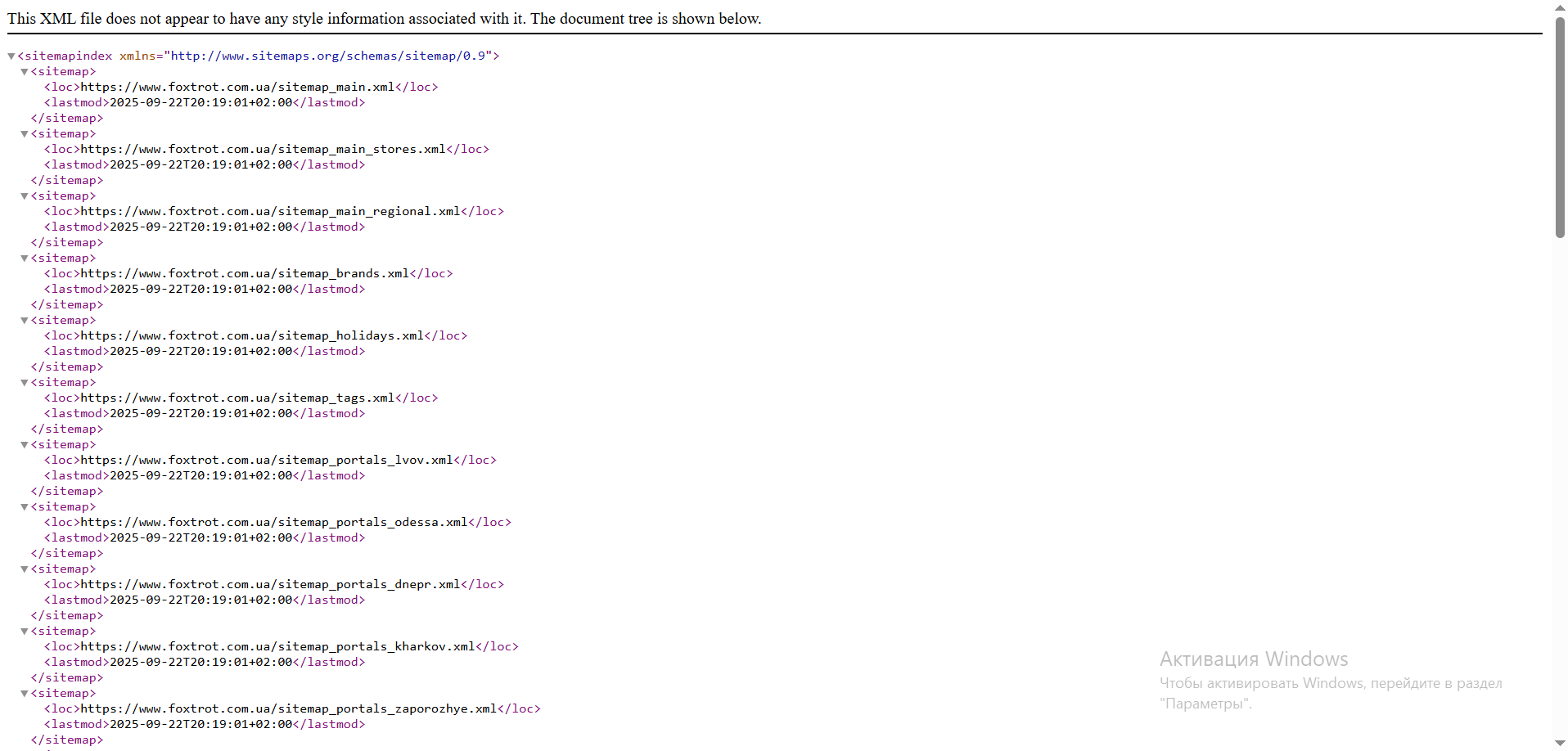Collapse the root sitemapindex element
The height and width of the screenshot is (751, 1568).
click(11, 56)
